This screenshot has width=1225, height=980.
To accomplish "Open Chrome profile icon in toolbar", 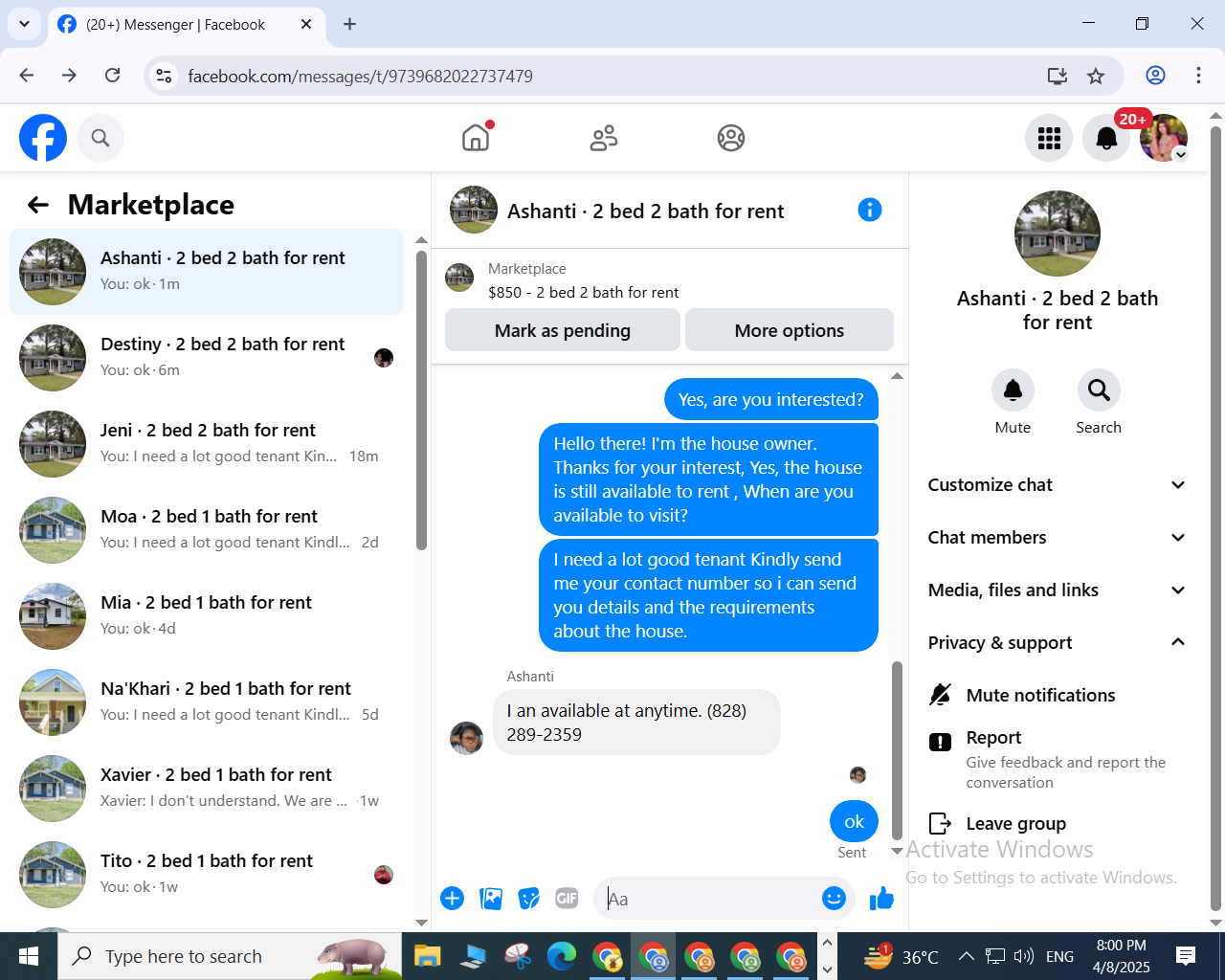I will 1155,76.
